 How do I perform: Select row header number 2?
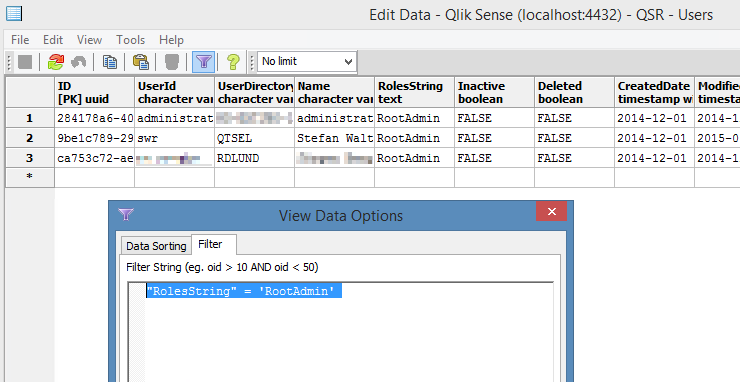(x=30, y=138)
